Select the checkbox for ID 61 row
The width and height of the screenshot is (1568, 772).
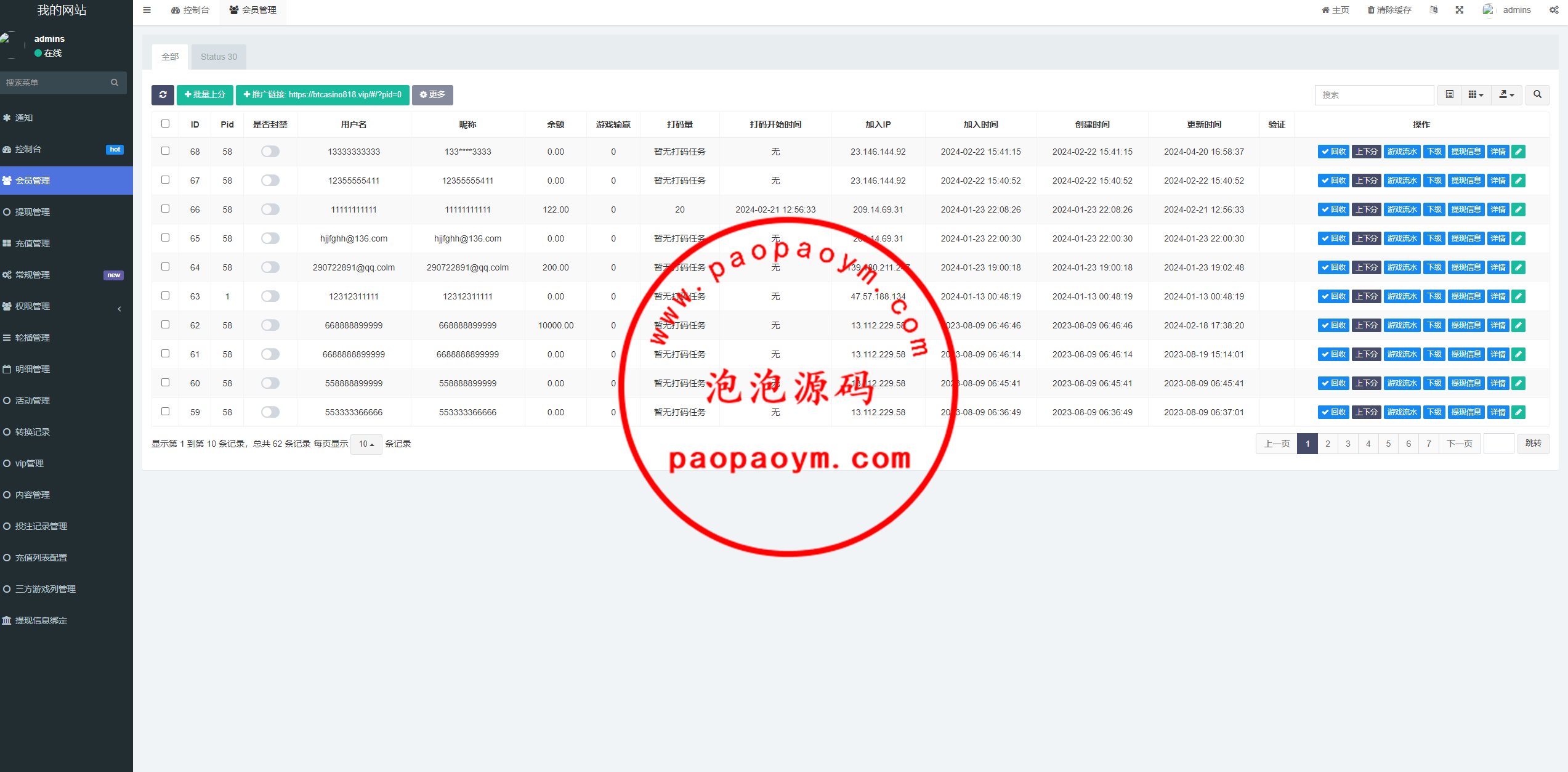165,354
